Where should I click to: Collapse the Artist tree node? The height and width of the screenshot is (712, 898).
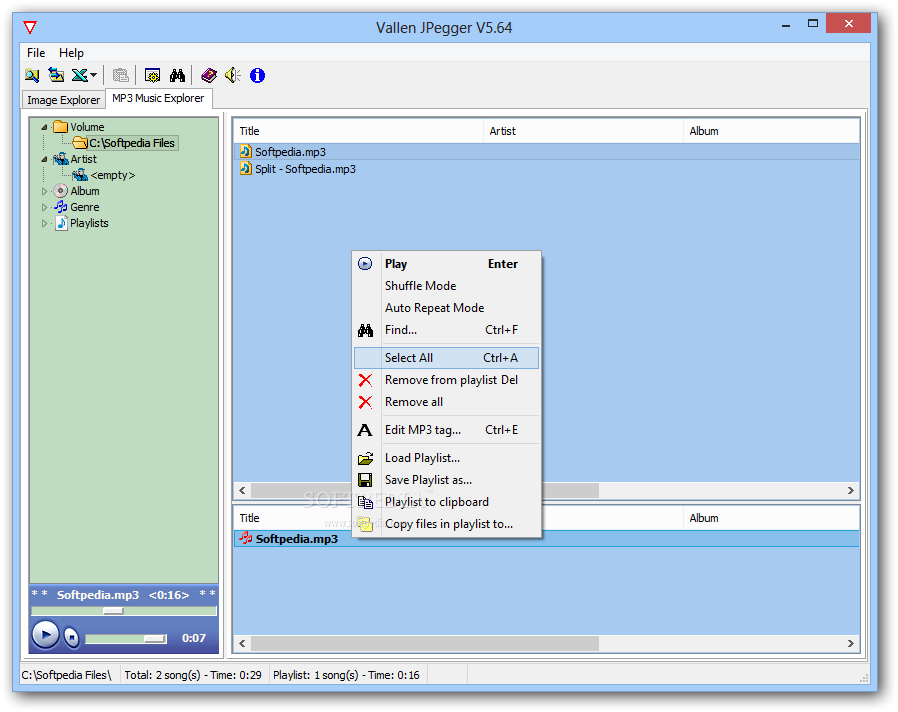pyautogui.click(x=44, y=159)
